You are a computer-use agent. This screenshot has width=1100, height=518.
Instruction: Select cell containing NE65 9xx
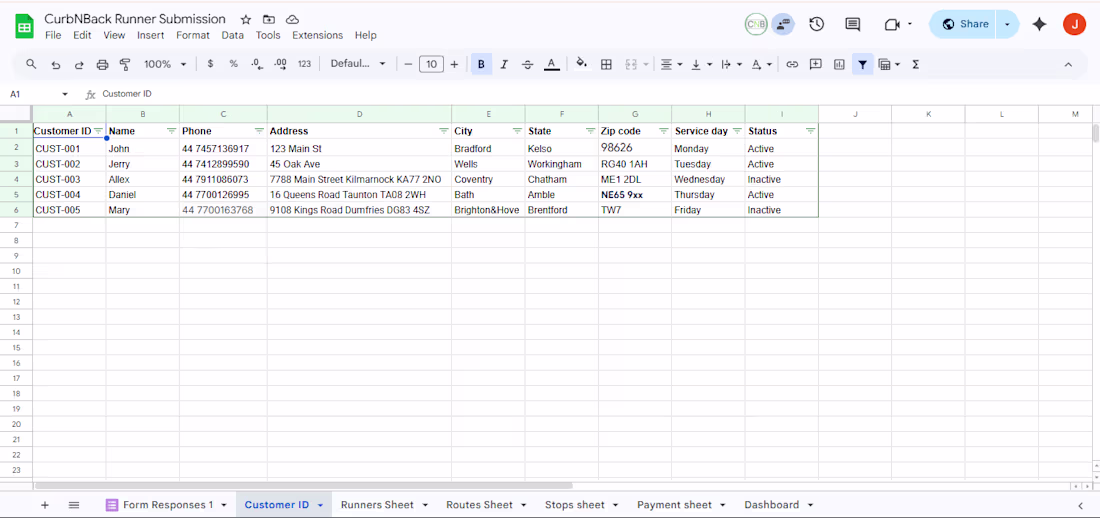635,194
